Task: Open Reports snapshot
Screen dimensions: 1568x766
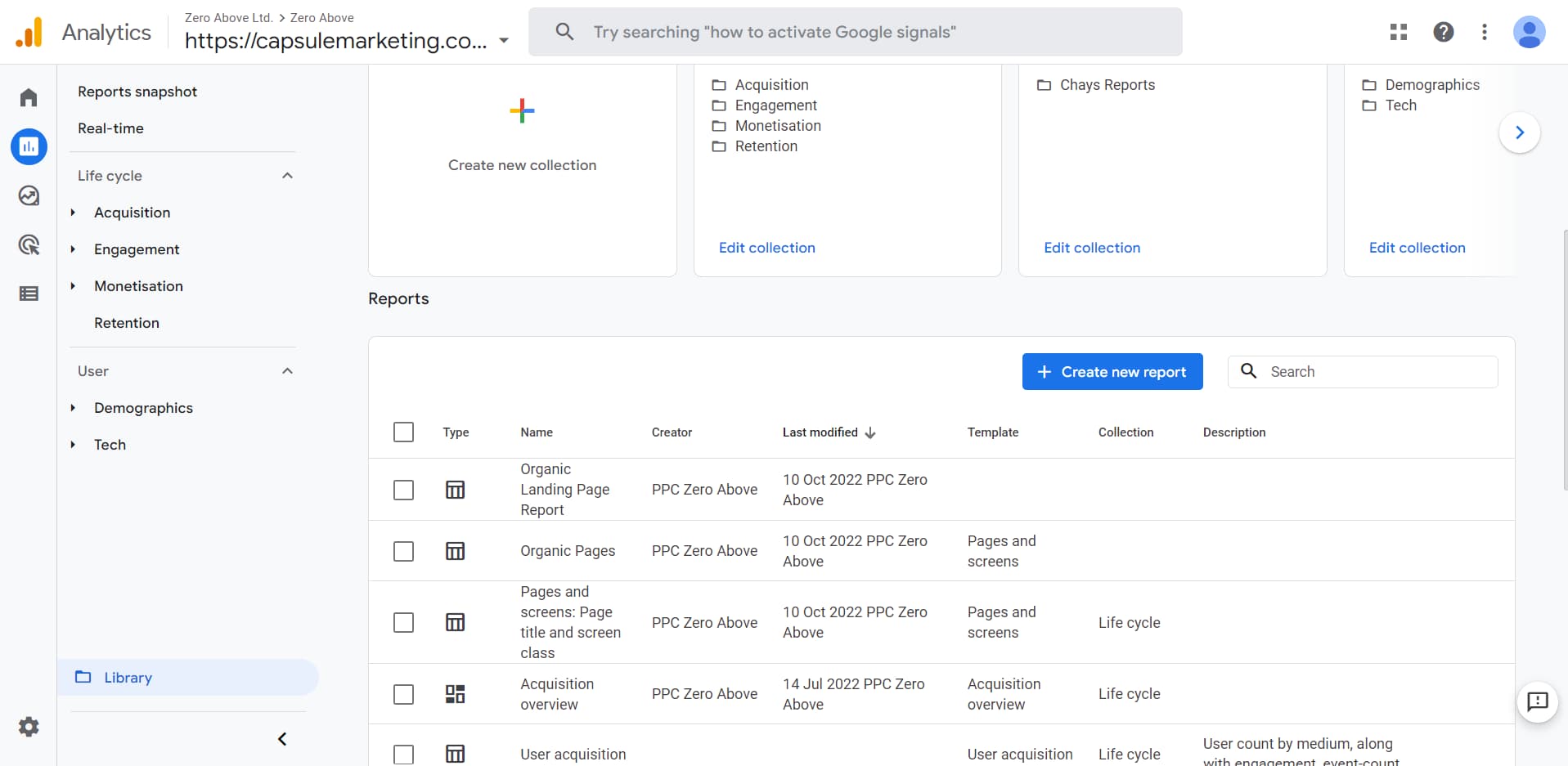Action: pyautogui.click(x=137, y=92)
